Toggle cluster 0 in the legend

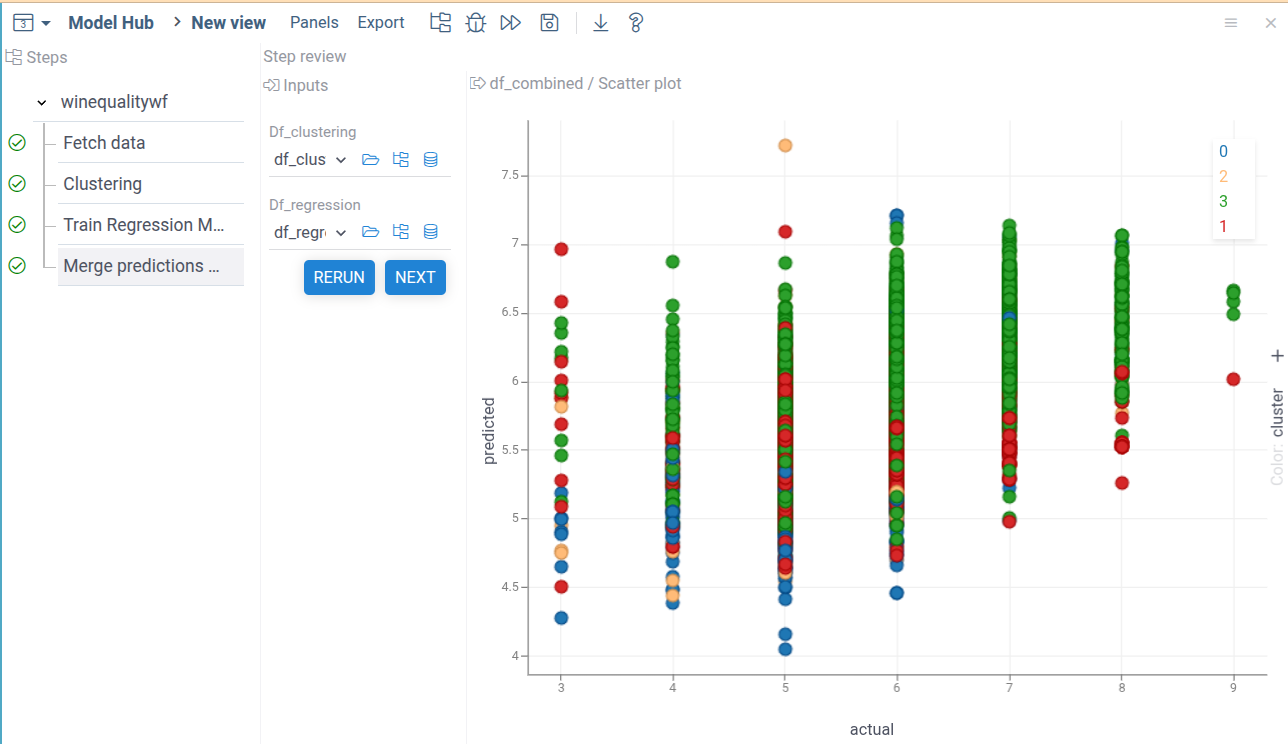click(1222, 152)
